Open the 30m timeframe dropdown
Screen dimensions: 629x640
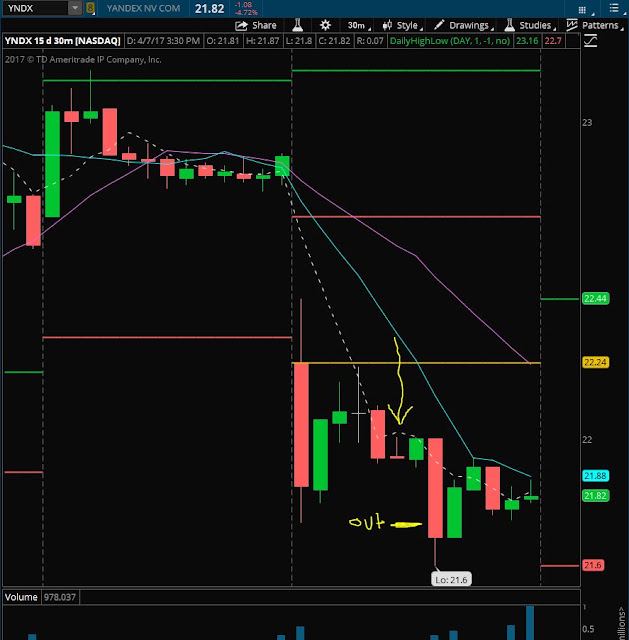point(358,25)
